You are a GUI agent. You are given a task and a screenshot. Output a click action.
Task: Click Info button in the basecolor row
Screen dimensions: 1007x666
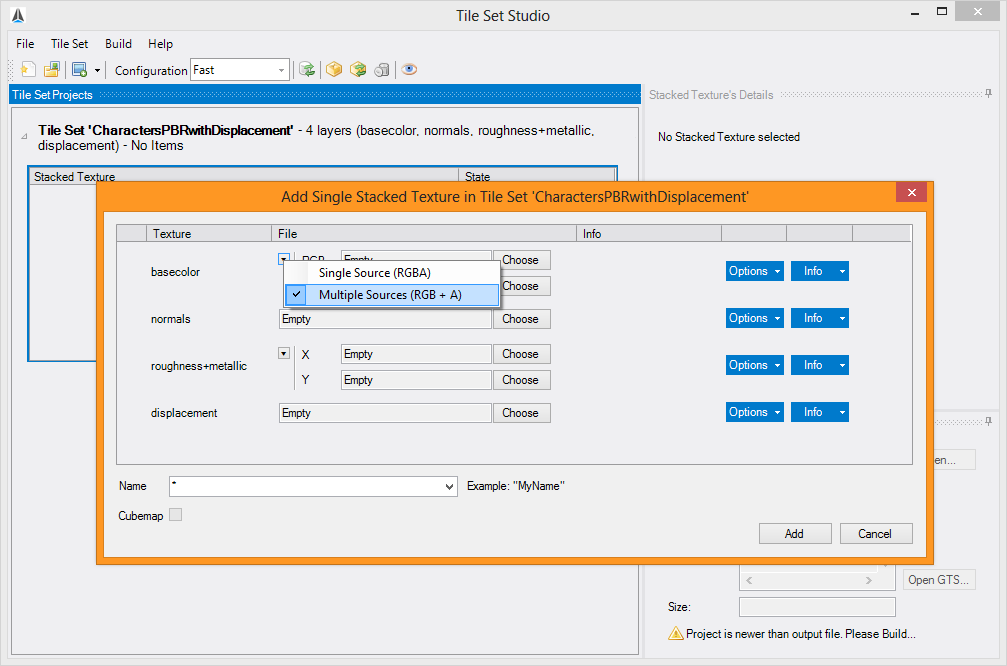819,271
